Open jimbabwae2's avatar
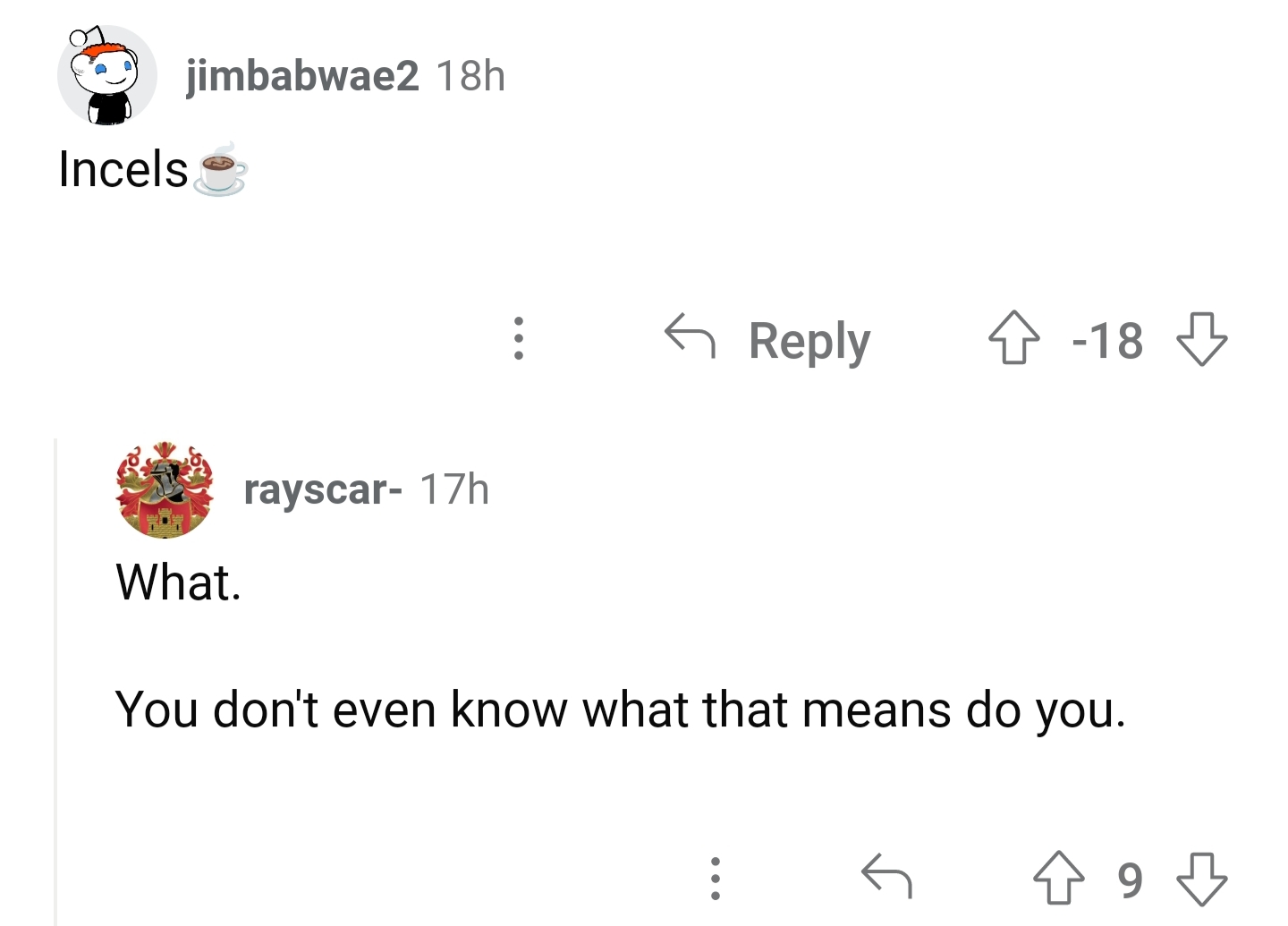Screen dimensions: 1288x926 (107, 76)
